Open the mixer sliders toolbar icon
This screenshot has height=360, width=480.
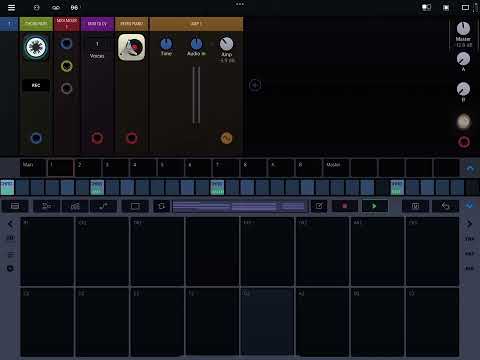[46, 206]
